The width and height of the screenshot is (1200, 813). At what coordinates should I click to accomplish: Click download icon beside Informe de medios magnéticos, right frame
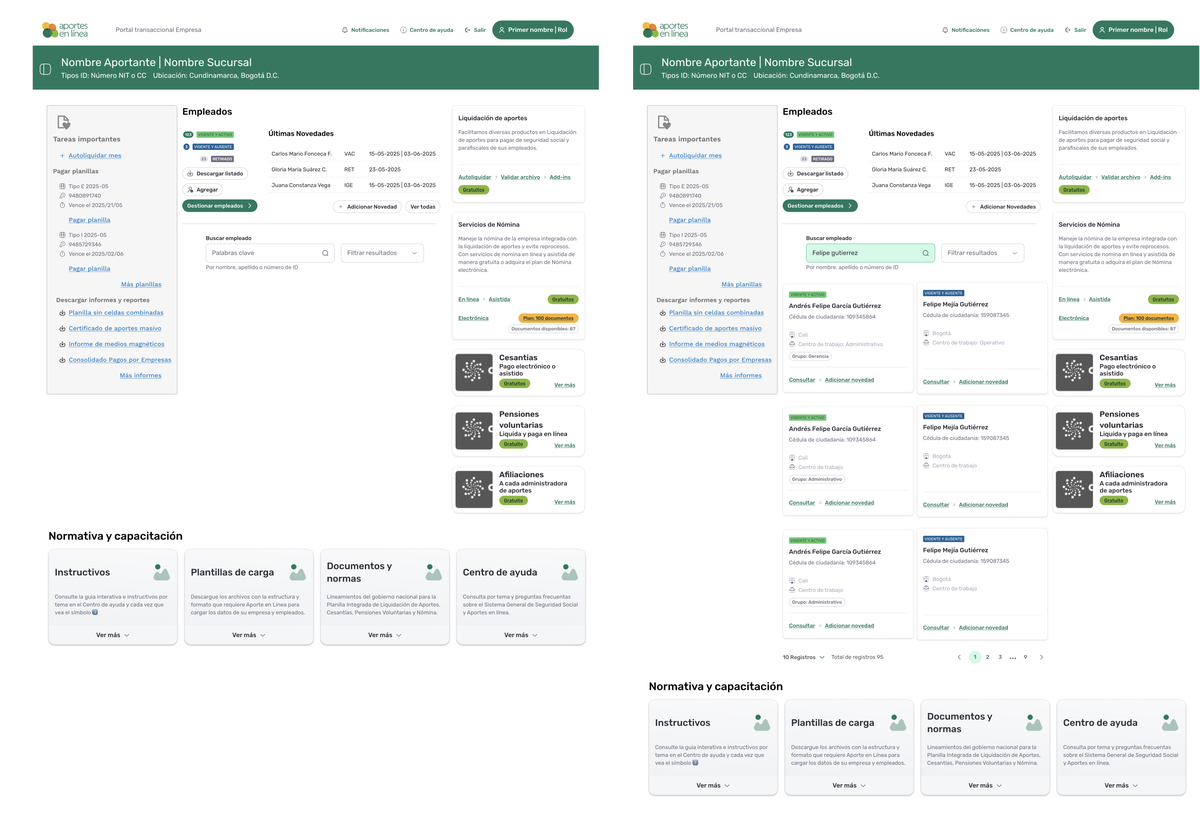pos(662,344)
